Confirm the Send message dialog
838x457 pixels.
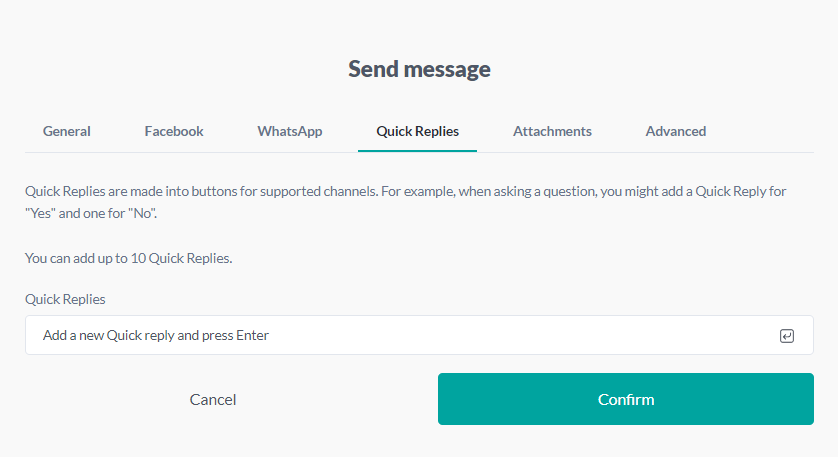tap(626, 400)
